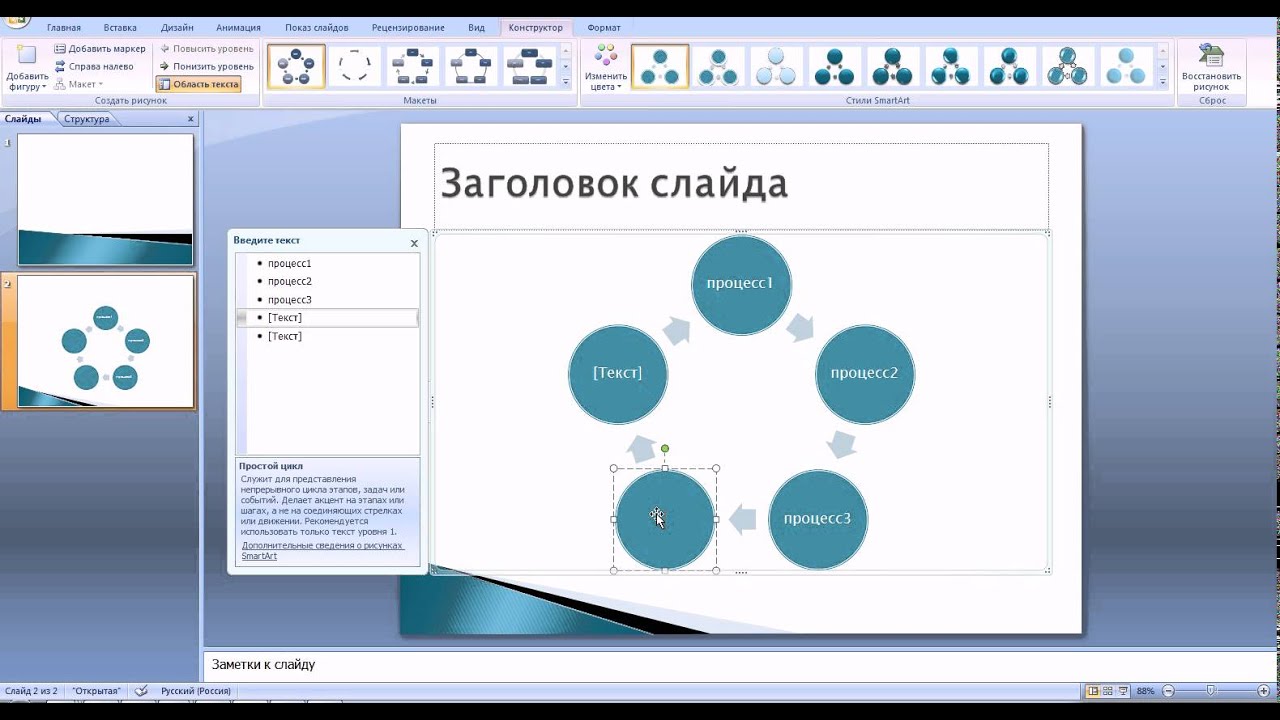Click the Русский (Россия) language indicator
This screenshot has height=720, width=1280.
(196, 691)
